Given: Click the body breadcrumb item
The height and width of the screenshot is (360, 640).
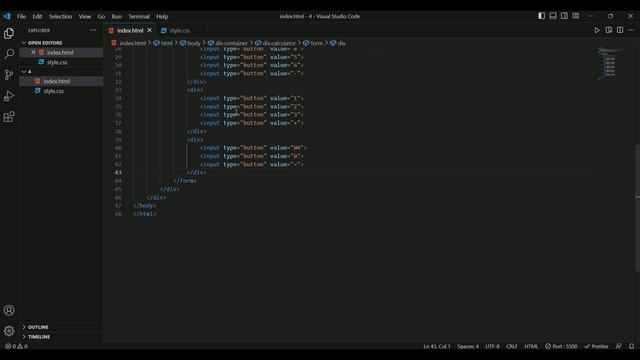Looking at the screenshot, I should point(193,43).
